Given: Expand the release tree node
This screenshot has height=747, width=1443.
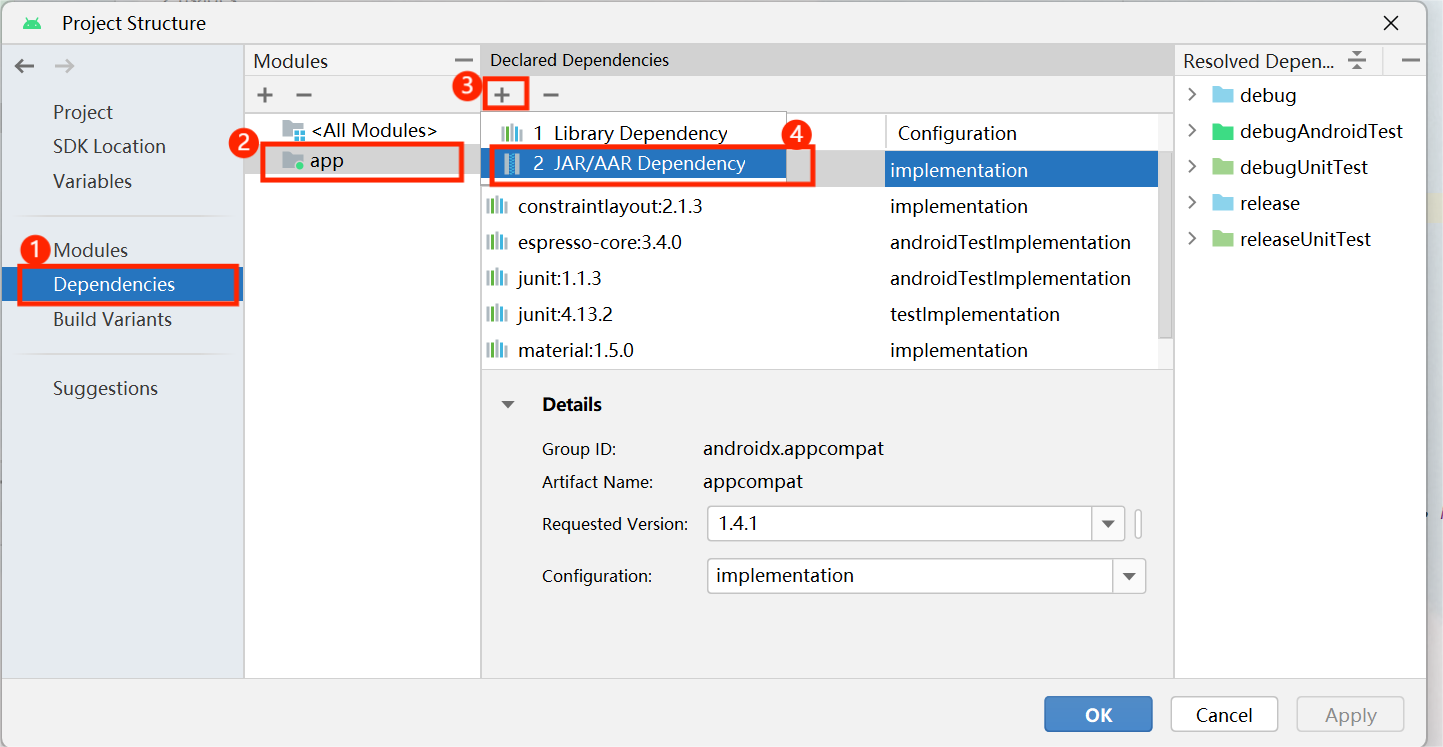Looking at the screenshot, I should [1192, 203].
